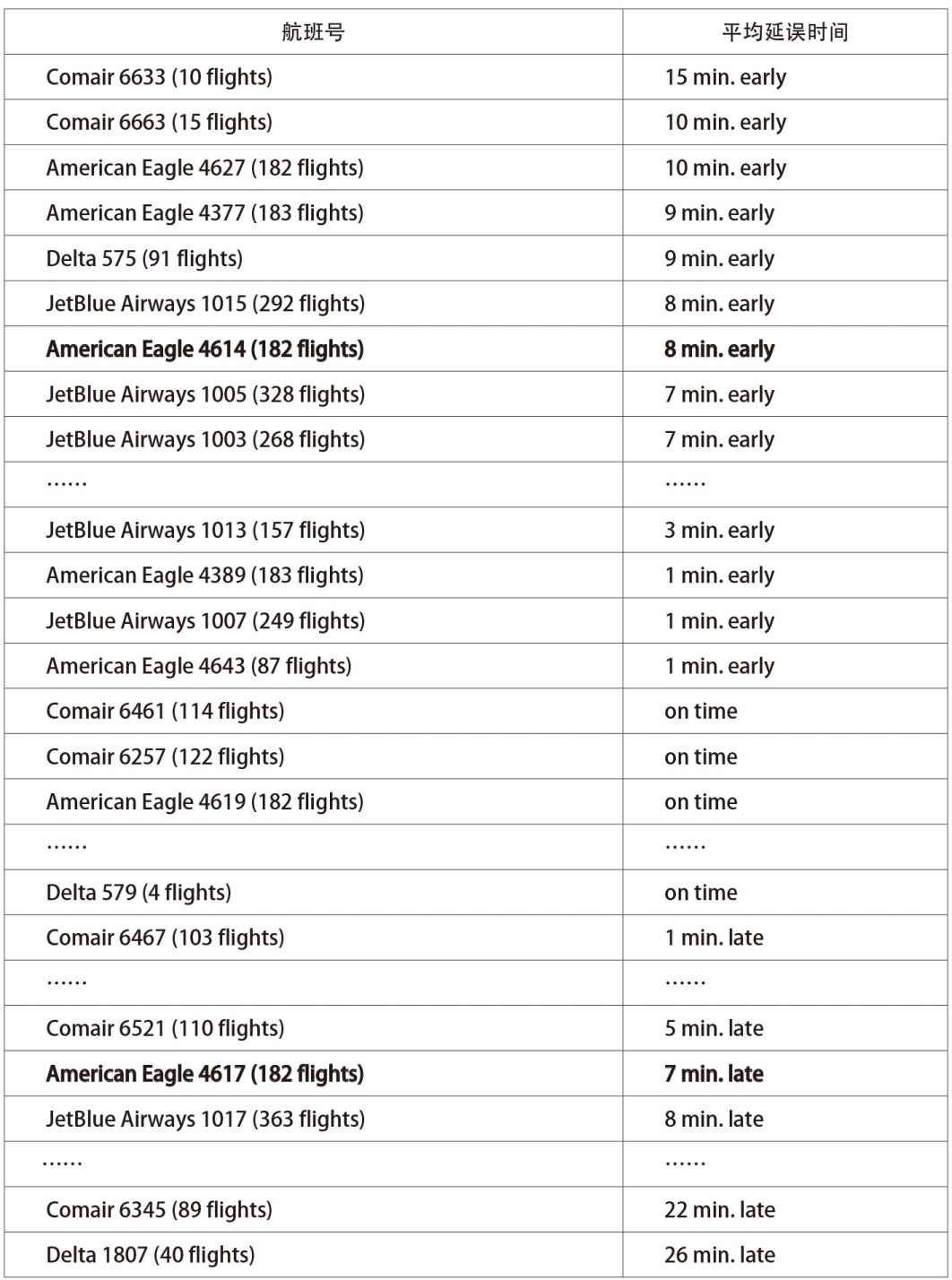
Task: Select JetBlue Airways 1005 (328 flights)
Action: (205, 394)
